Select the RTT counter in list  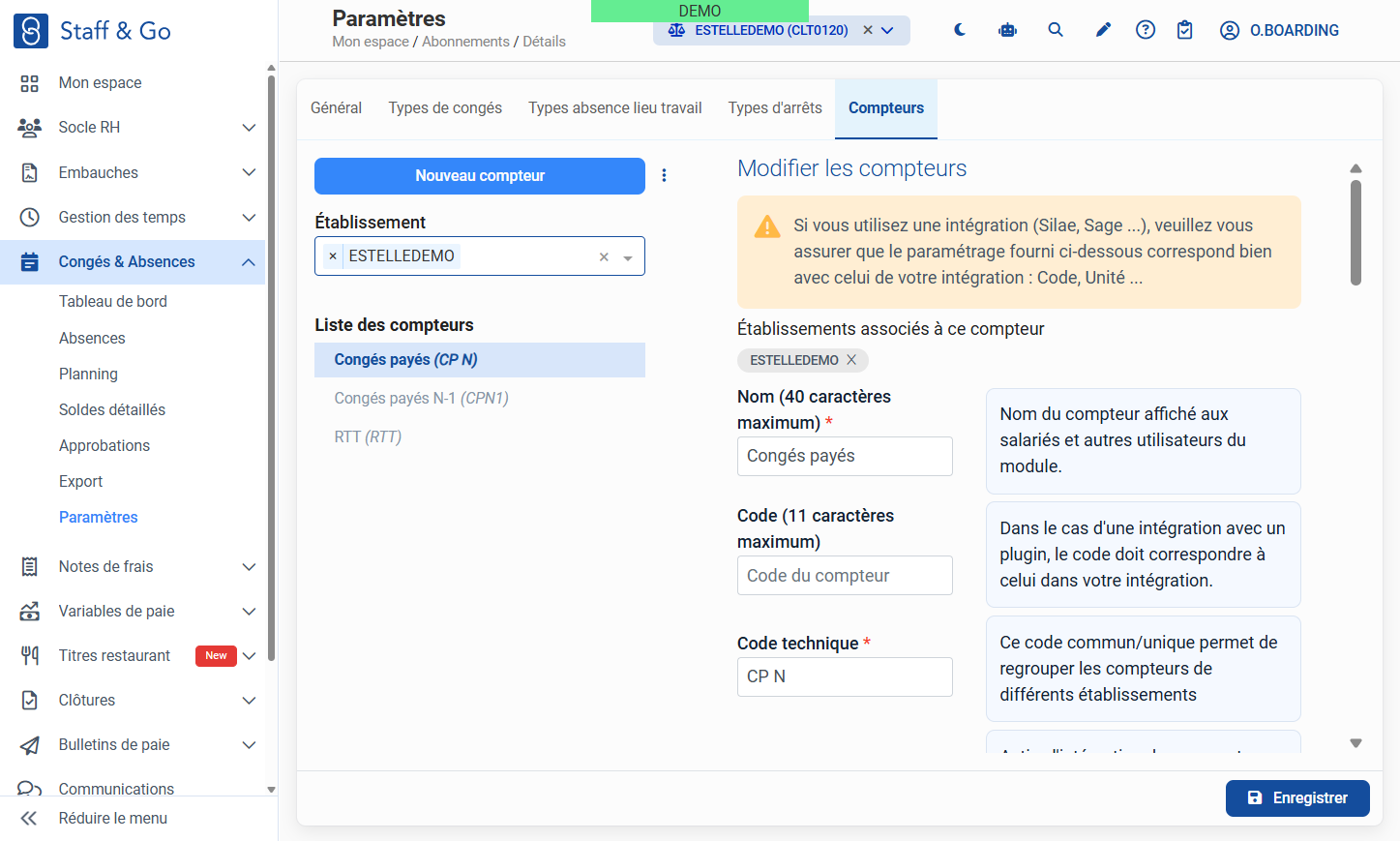click(x=480, y=437)
